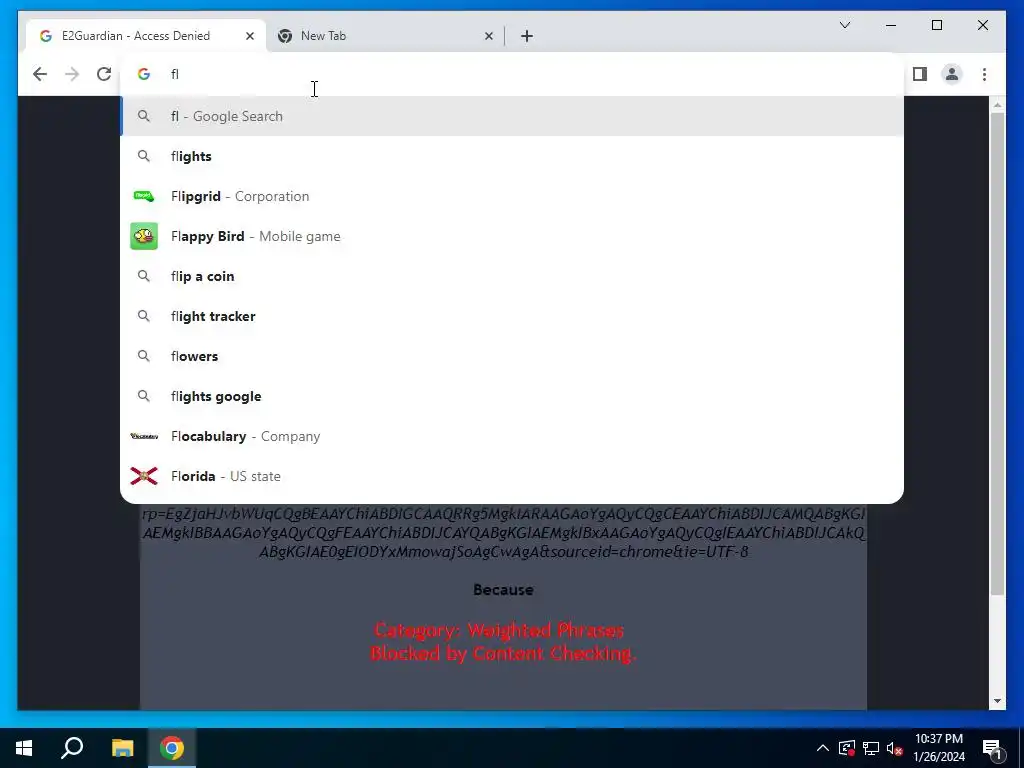Expand the tab search chevron

point(844,25)
